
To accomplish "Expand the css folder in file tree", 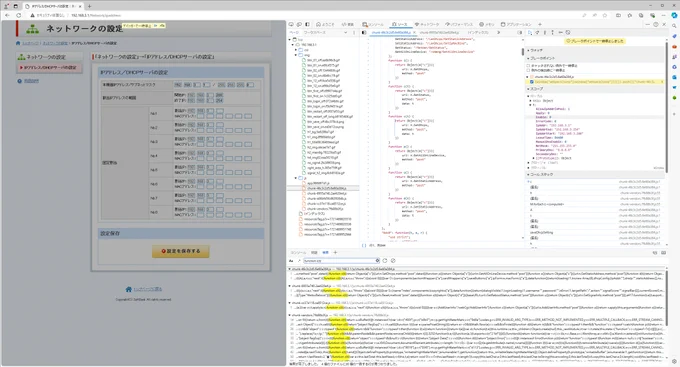I will [296, 50].
